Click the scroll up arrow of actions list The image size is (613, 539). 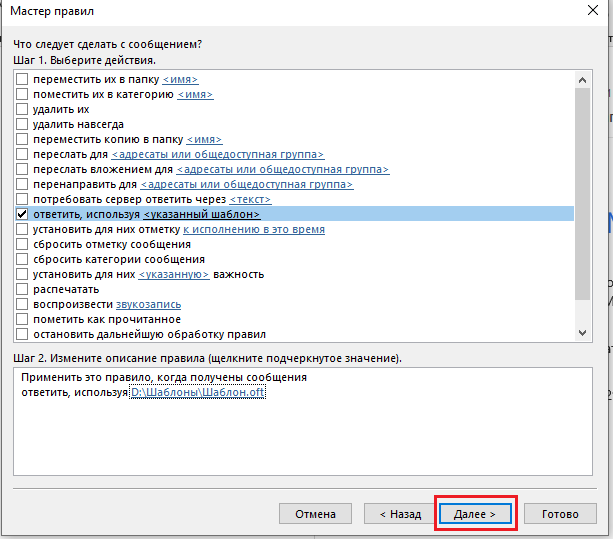pos(583,80)
